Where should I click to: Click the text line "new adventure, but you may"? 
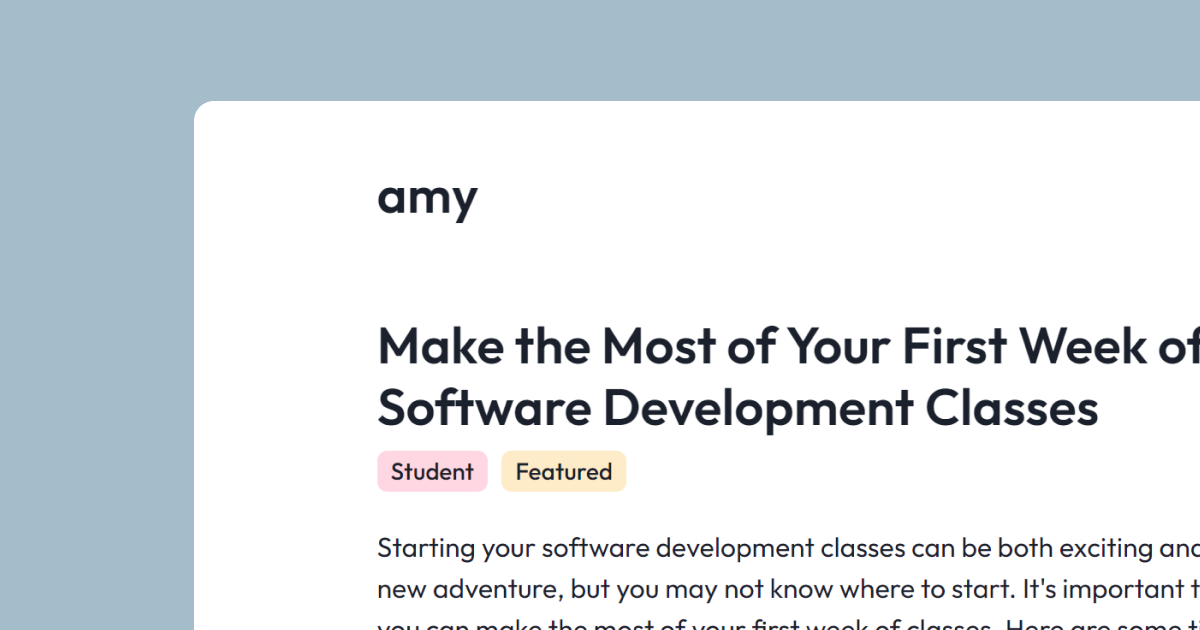tap(788, 589)
